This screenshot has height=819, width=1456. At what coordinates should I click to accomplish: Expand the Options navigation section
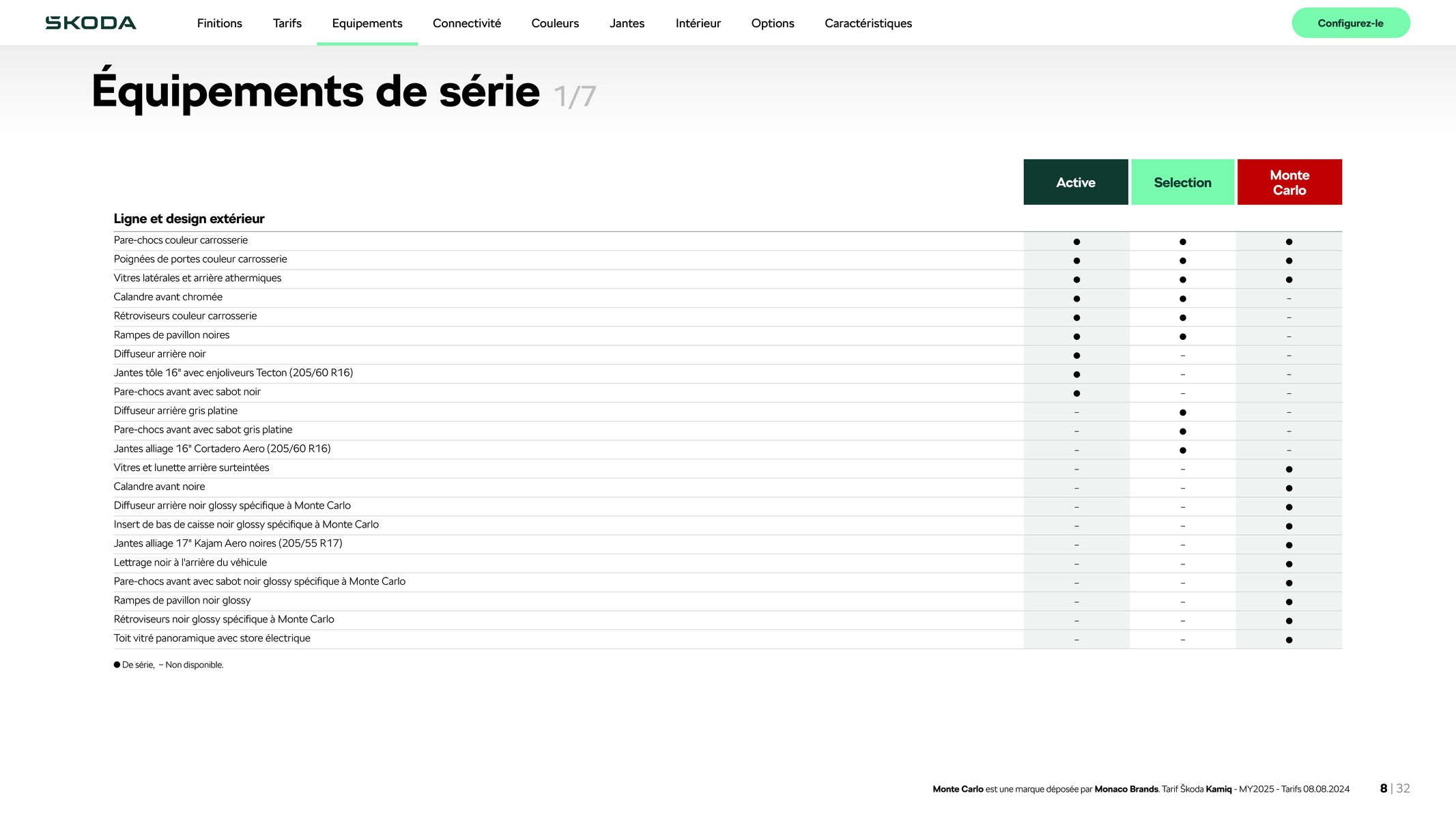(772, 23)
